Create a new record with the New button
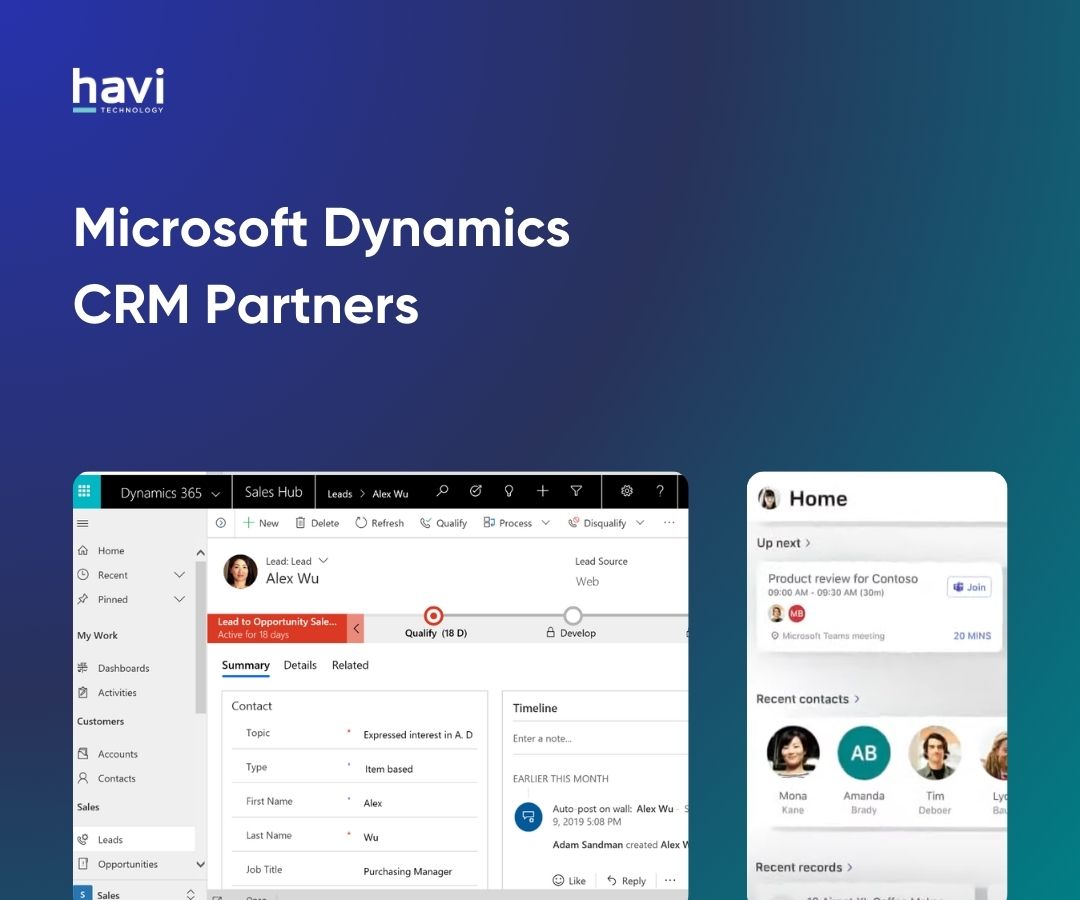This screenshot has height=900, width=1080. 260,522
